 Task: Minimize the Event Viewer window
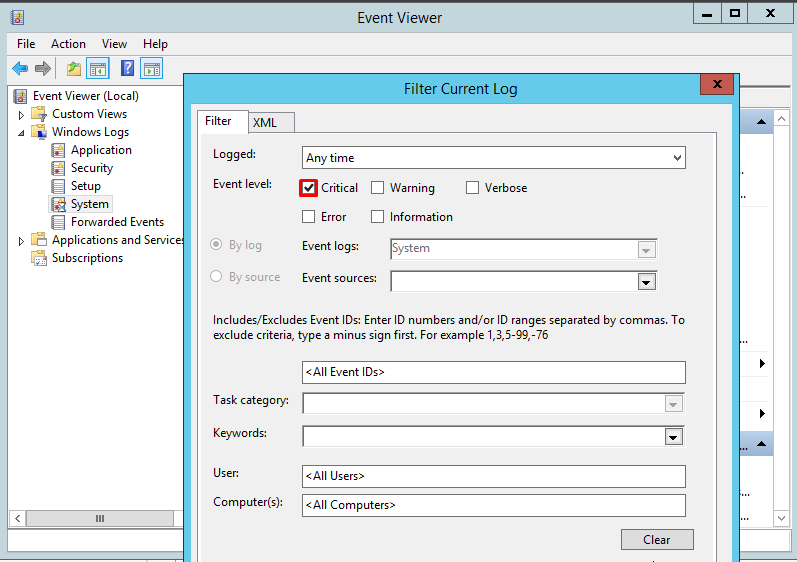707,13
